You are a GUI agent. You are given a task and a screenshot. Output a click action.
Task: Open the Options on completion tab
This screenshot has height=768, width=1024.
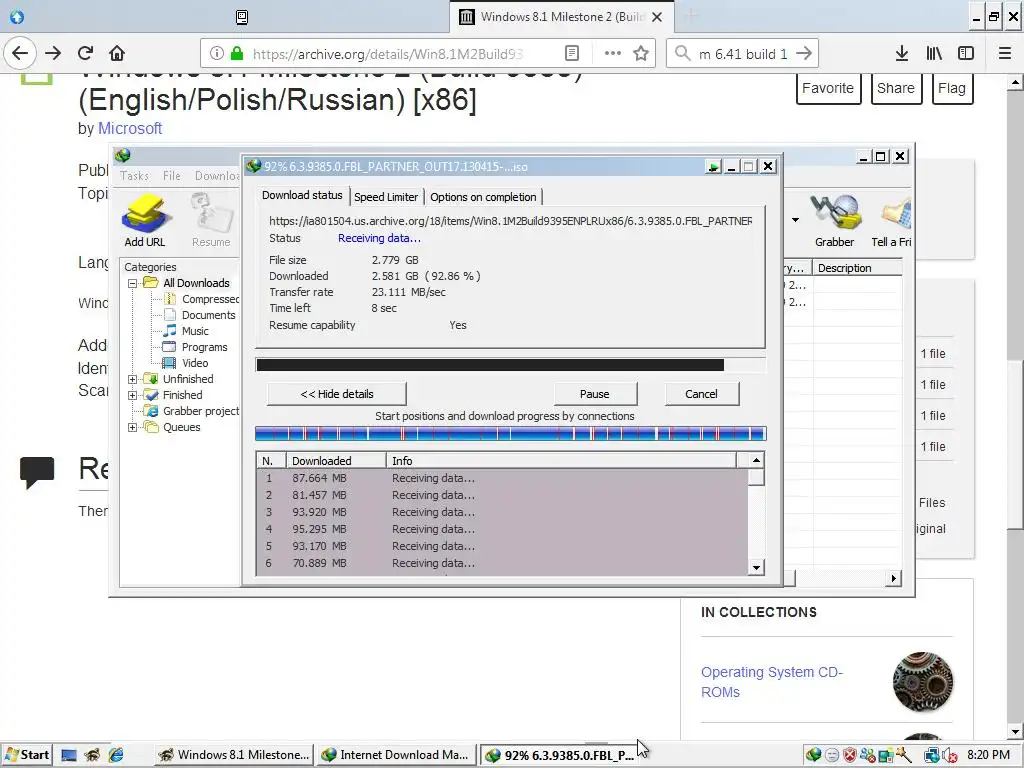[483, 197]
